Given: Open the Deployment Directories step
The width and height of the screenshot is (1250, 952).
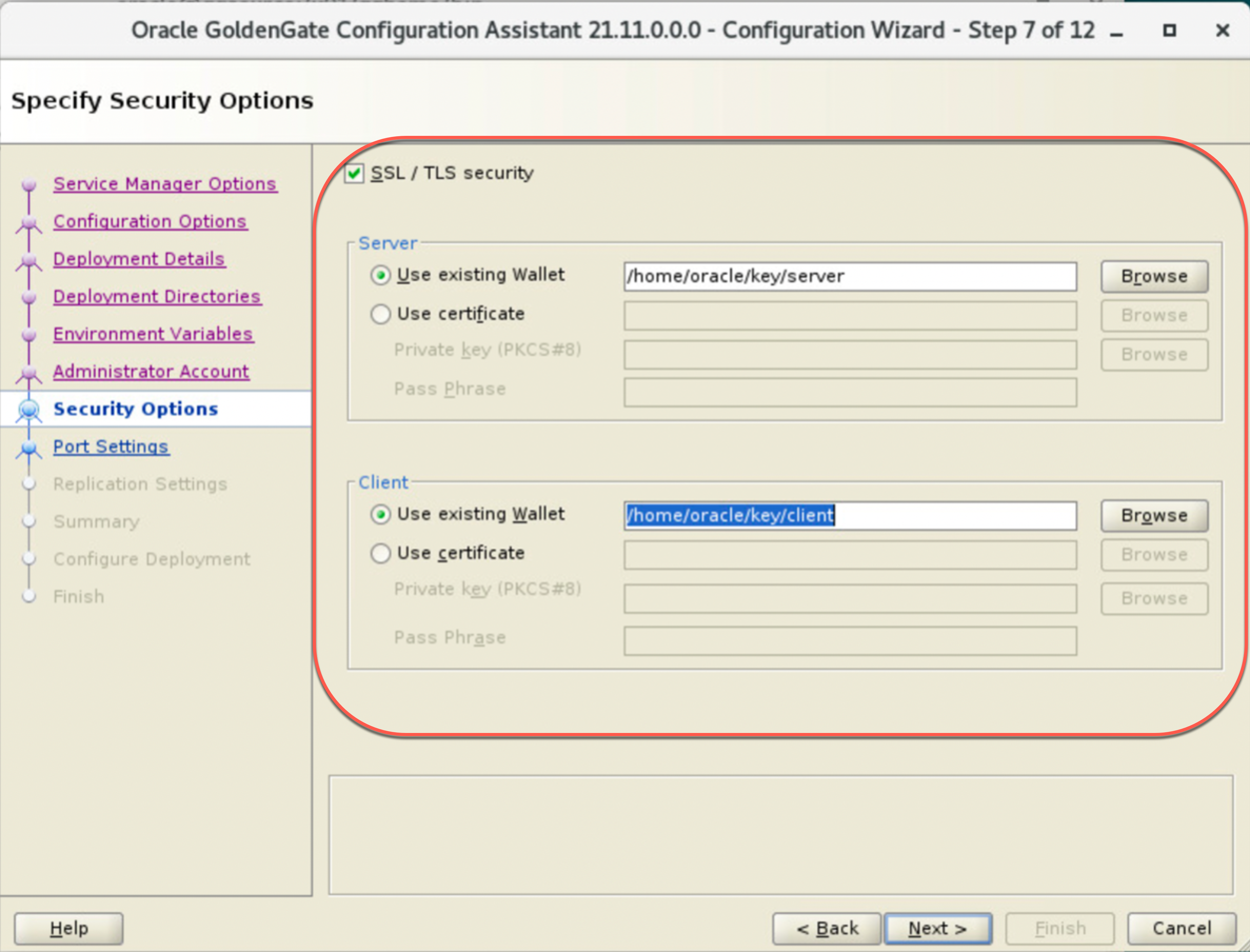Looking at the screenshot, I should pyautogui.click(x=157, y=296).
